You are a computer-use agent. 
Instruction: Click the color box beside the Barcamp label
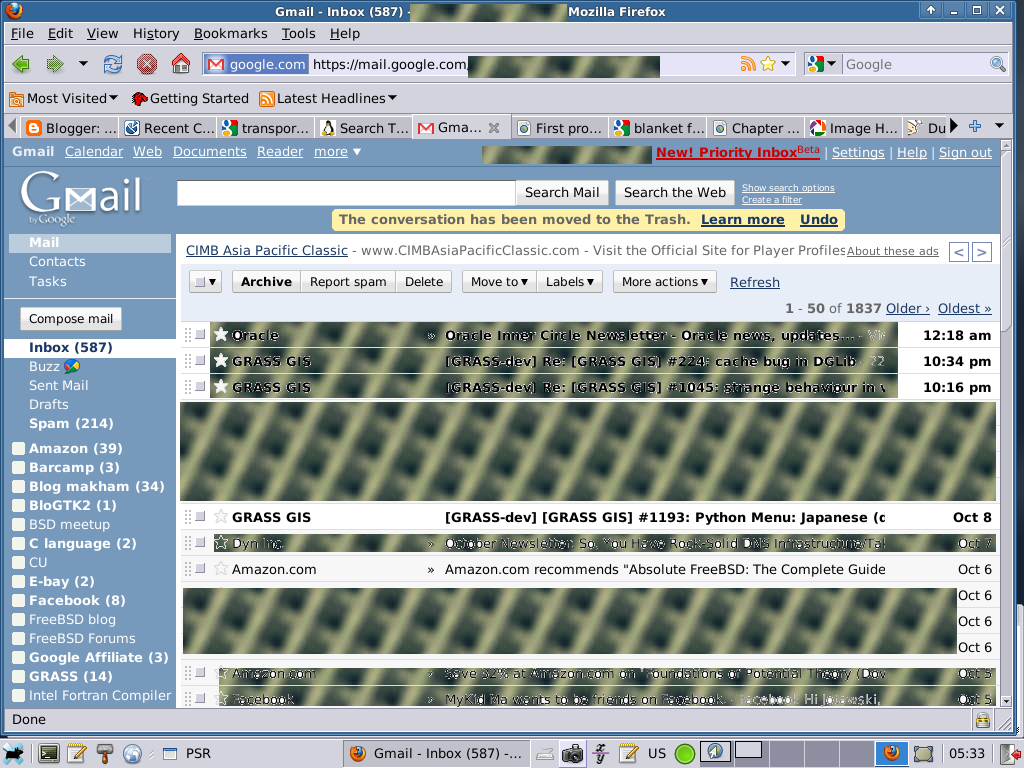[x=18, y=467]
